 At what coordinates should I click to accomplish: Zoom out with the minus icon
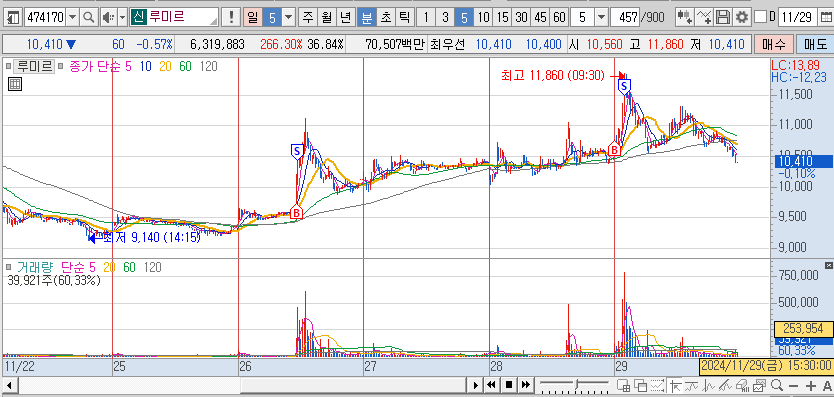(x=794, y=386)
